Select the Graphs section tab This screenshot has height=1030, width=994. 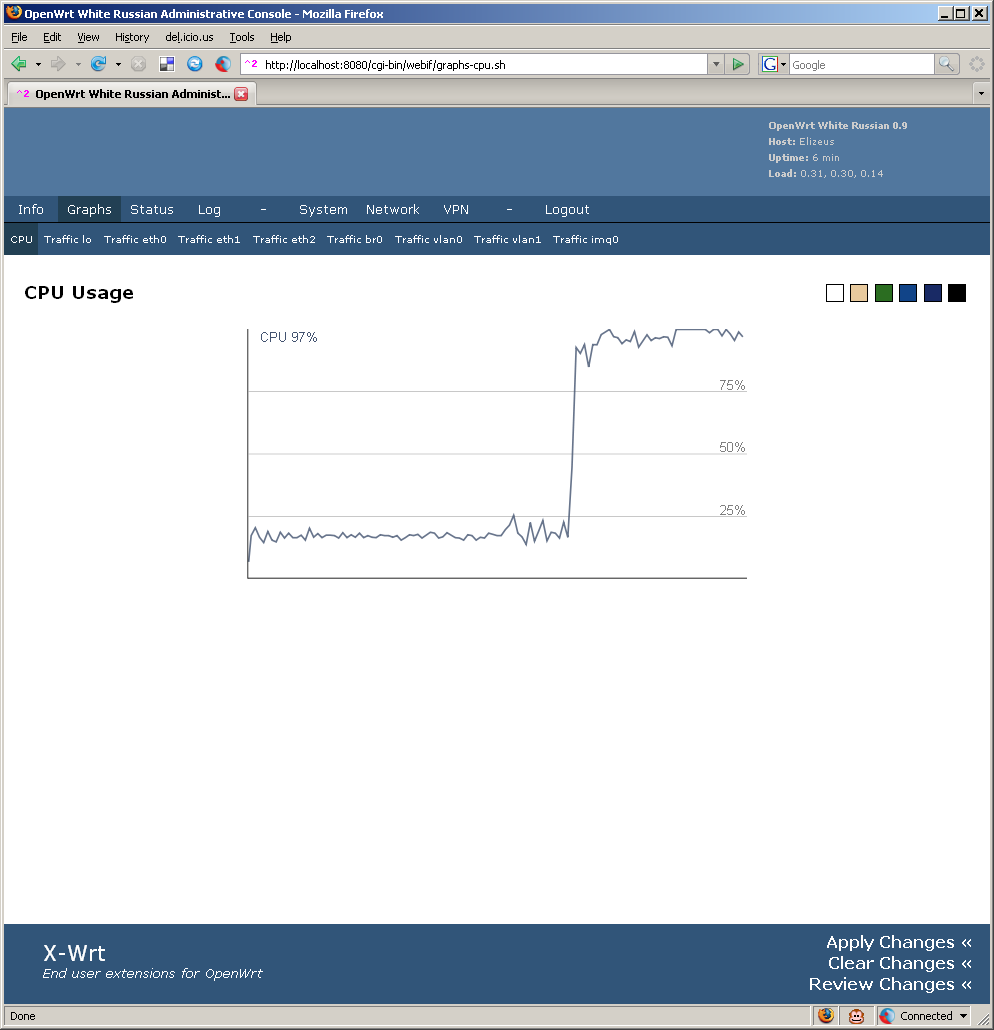pyautogui.click(x=89, y=210)
